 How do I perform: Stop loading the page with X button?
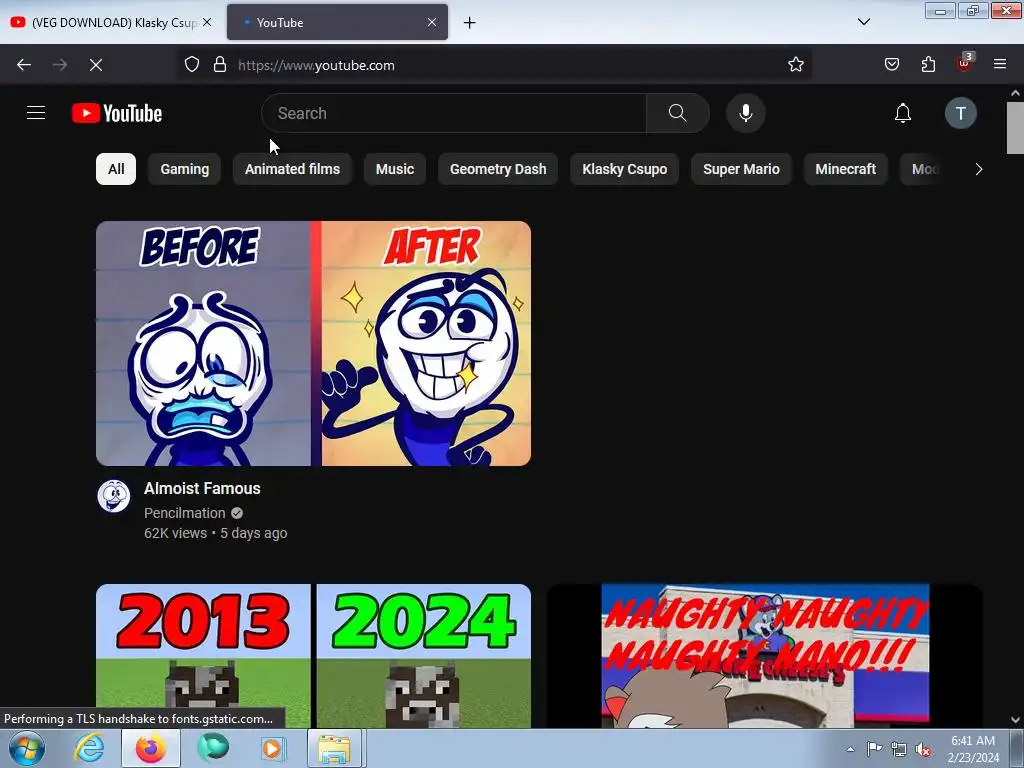[x=96, y=65]
